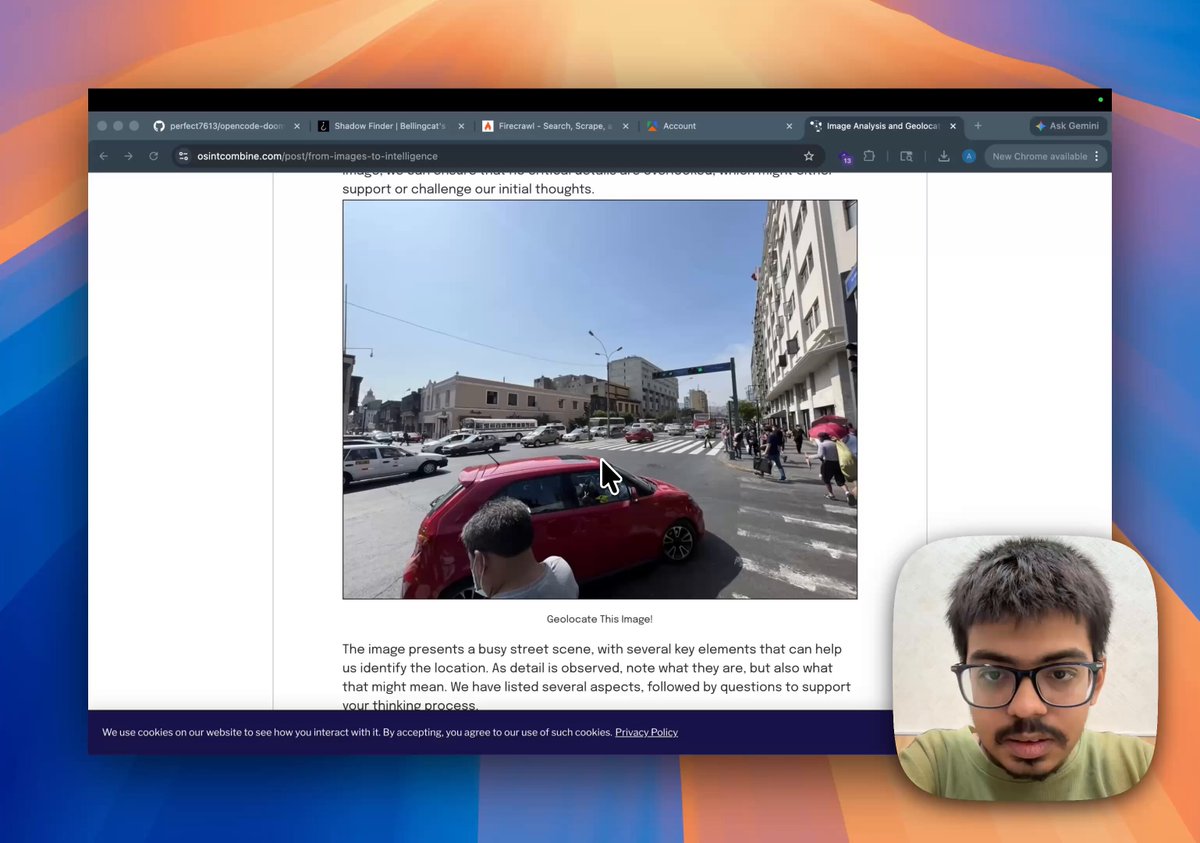Go back using the browser back arrow

click(x=103, y=156)
